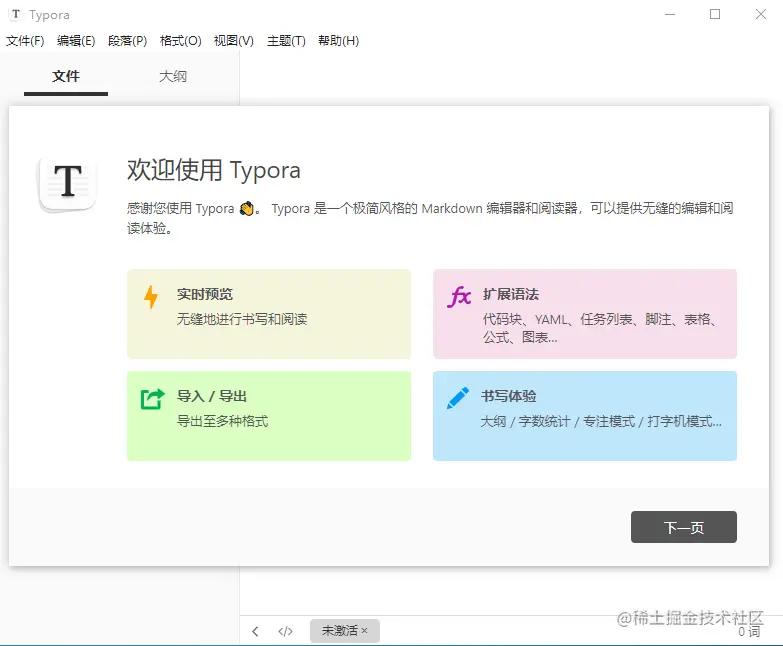The image size is (783, 646).
Task: Click the blue pencil 书写体验 icon
Action: [458, 398]
